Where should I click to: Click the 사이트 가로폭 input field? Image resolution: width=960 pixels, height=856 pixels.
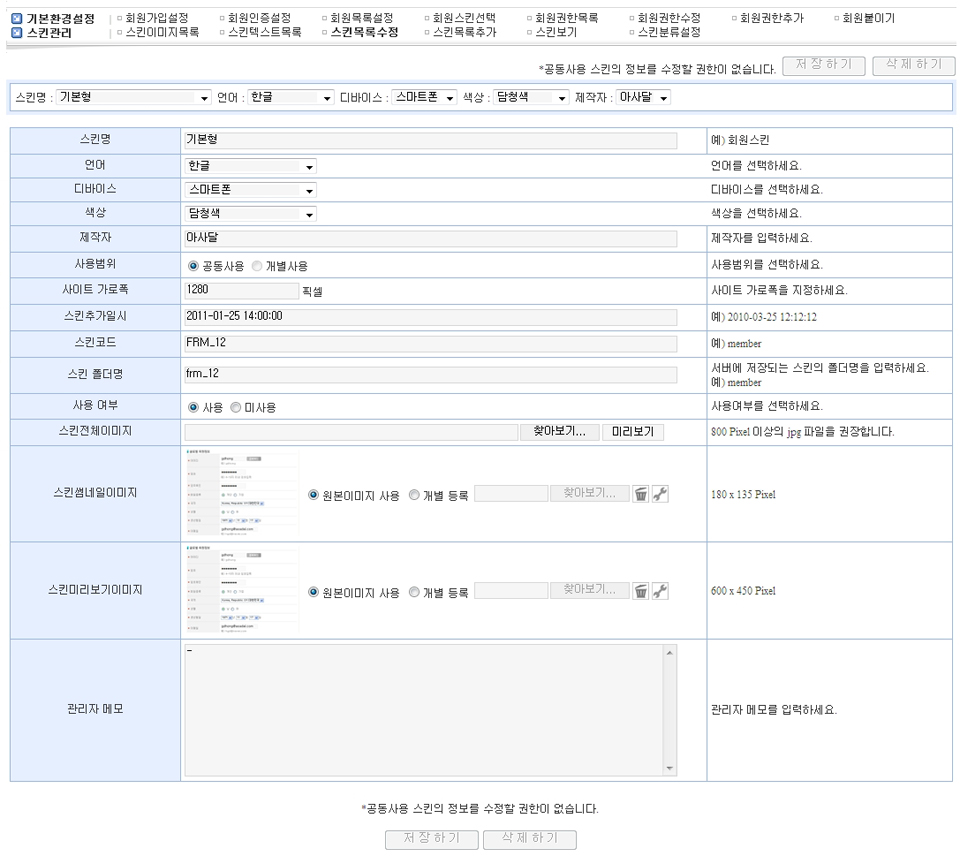point(241,291)
